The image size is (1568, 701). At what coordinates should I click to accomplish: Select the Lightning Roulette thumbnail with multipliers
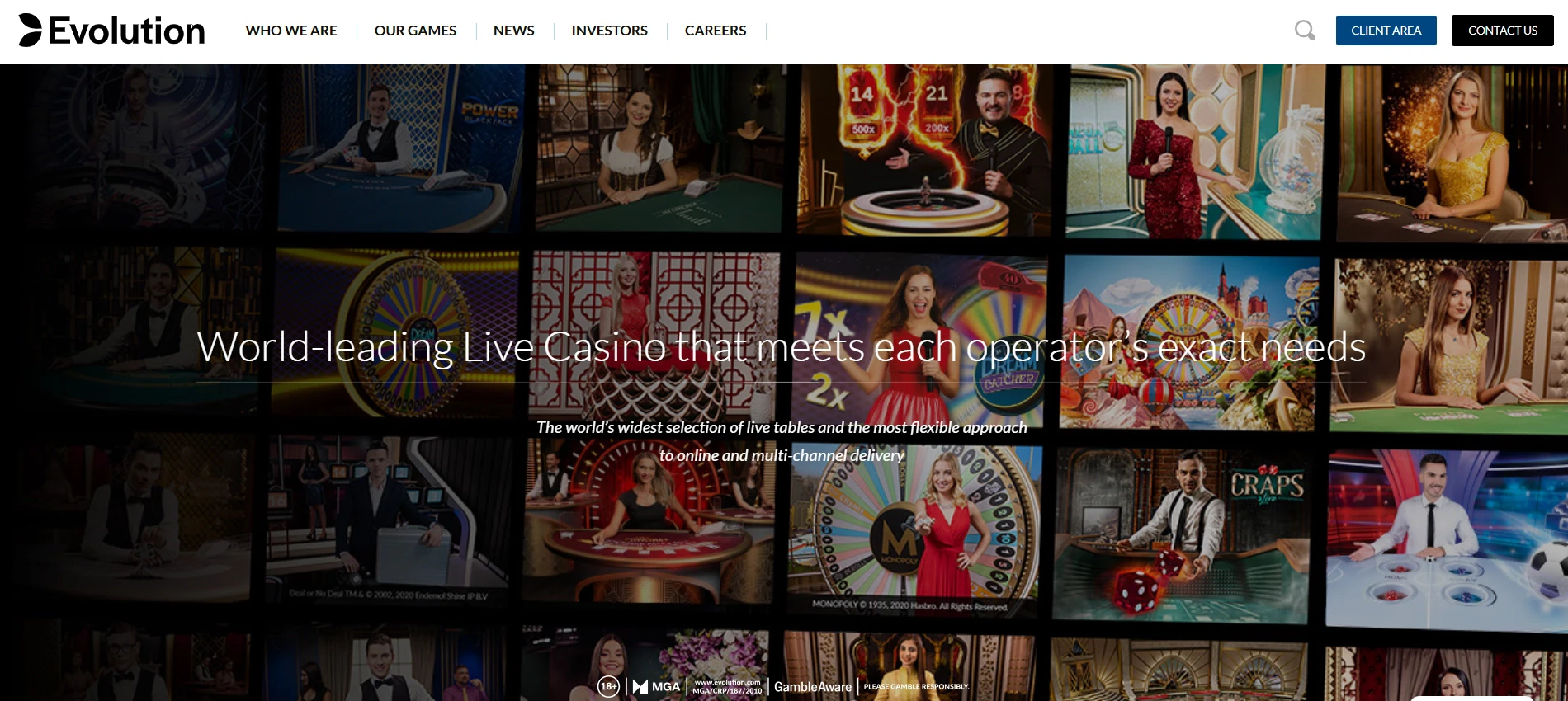tap(924, 150)
